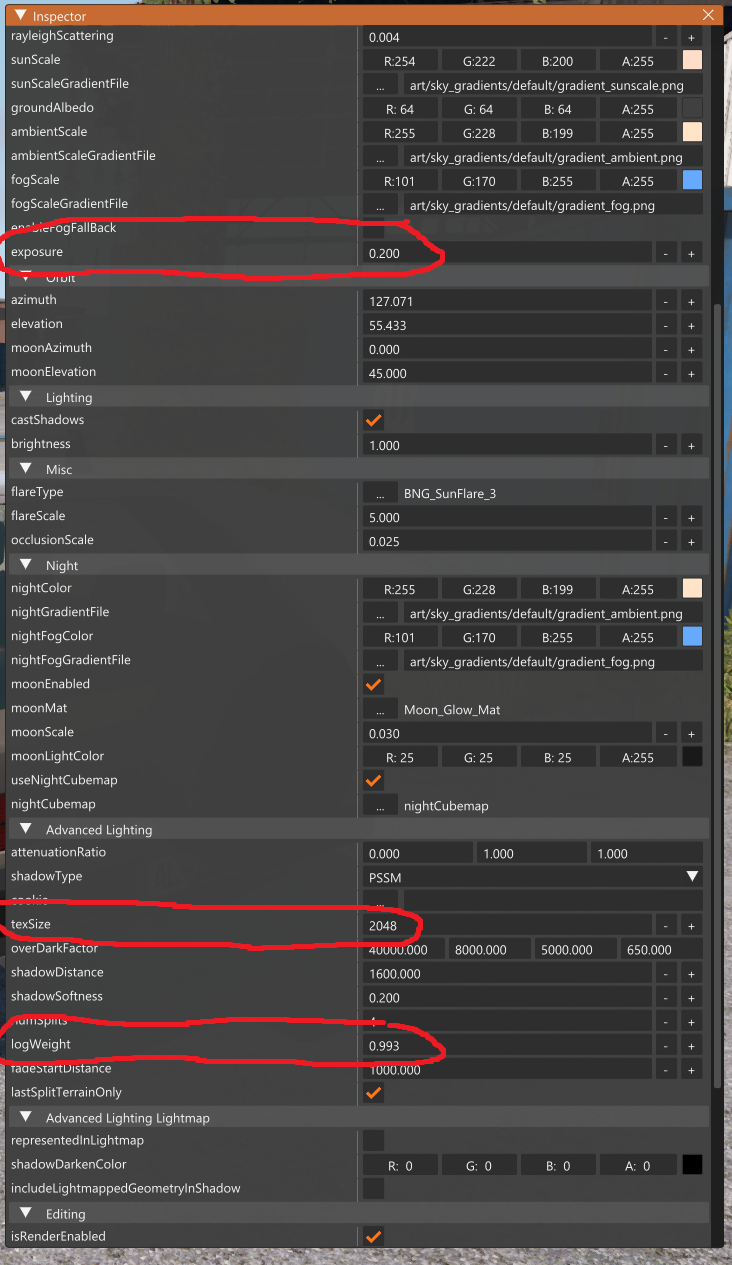Collapse Advanced Lighting Lightmap section
The width and height of the screenshot is (732, 1265).
pyautogui.click(x=25, y=1117)
